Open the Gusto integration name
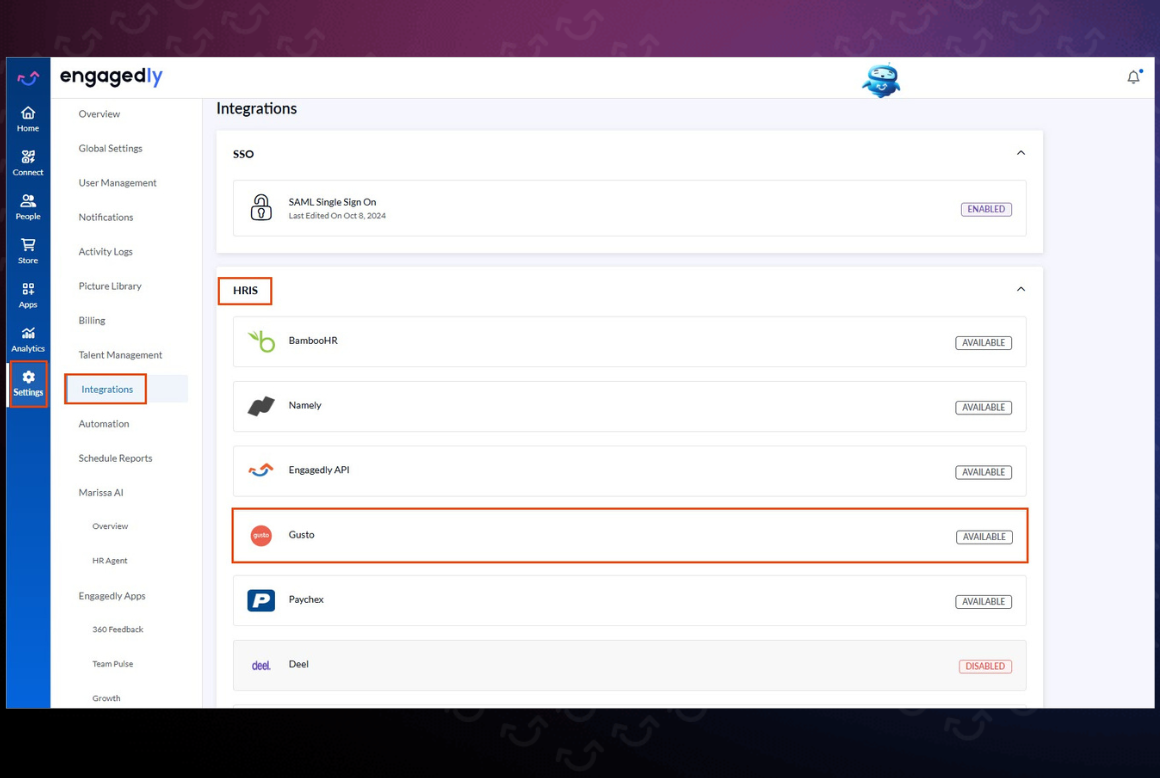Image resolution: width=1160 pixels, height=778 pixels. pyautogui.click(x=301, y=535)
